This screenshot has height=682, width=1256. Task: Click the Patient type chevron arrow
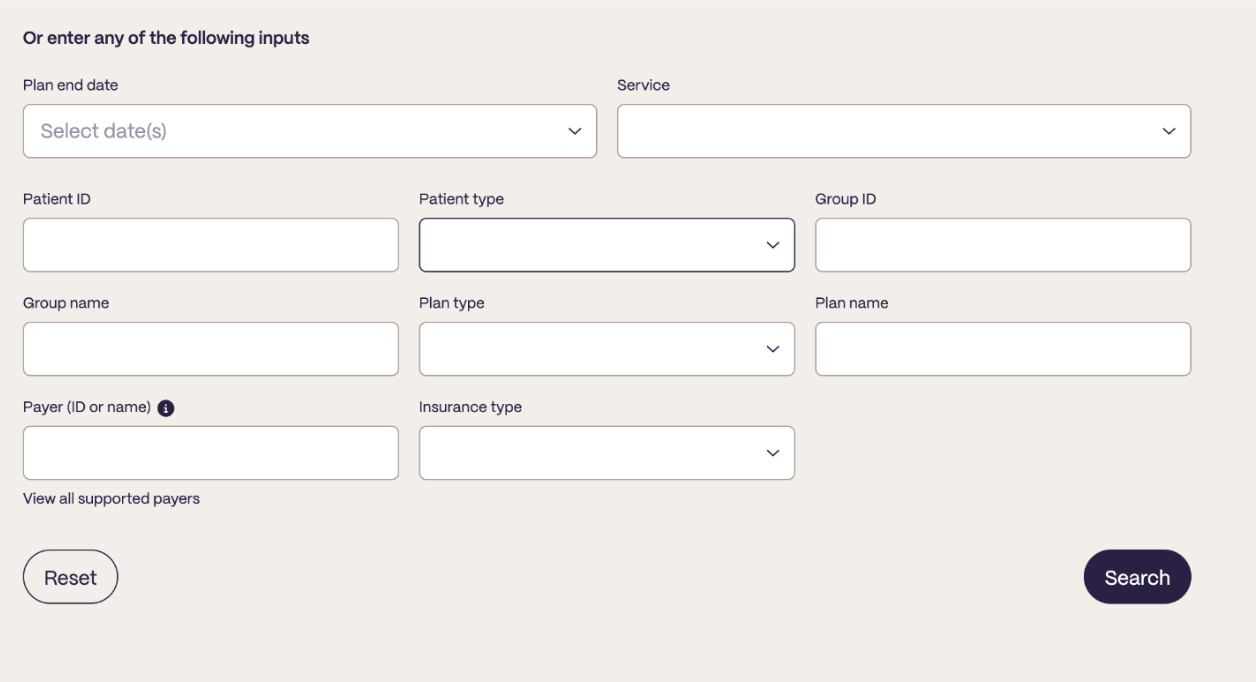pyautogui.click(x=772, y=245)
